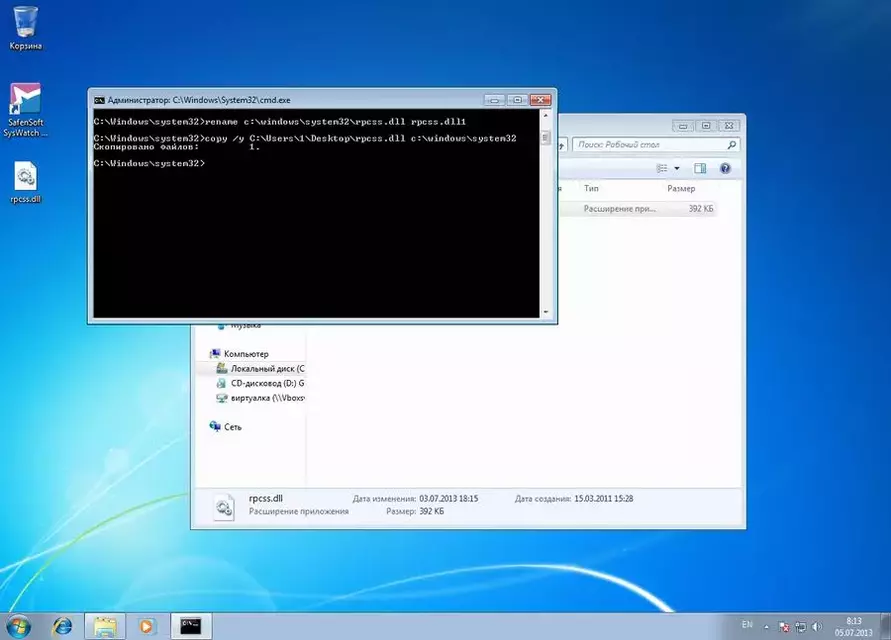
Task: Select 'Расширение при...' type cell in Explorer
Action: coord(619,209)
